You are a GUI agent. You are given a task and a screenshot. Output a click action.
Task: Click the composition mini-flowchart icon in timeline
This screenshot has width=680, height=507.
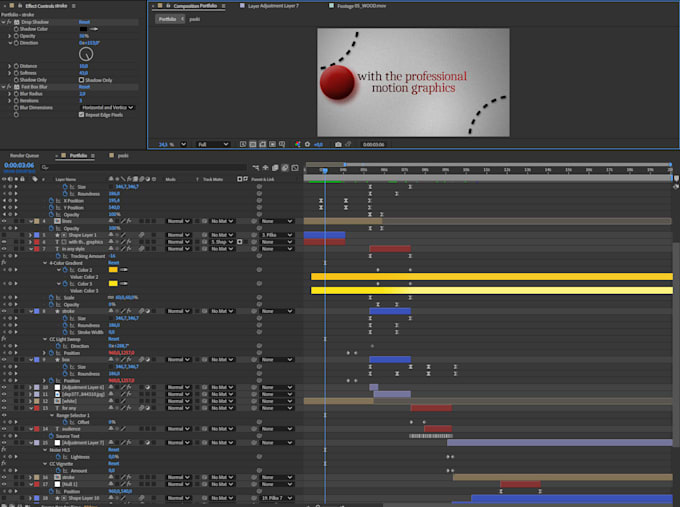[x=255, y=168]
